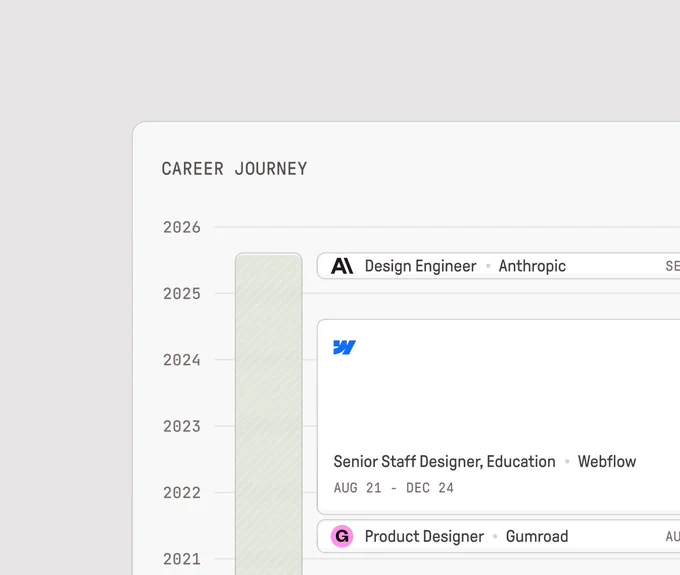Click the AUG 21 - DEC 24 date range
The height and width of the screenshot is (575, 680).
tap(393, 488)
